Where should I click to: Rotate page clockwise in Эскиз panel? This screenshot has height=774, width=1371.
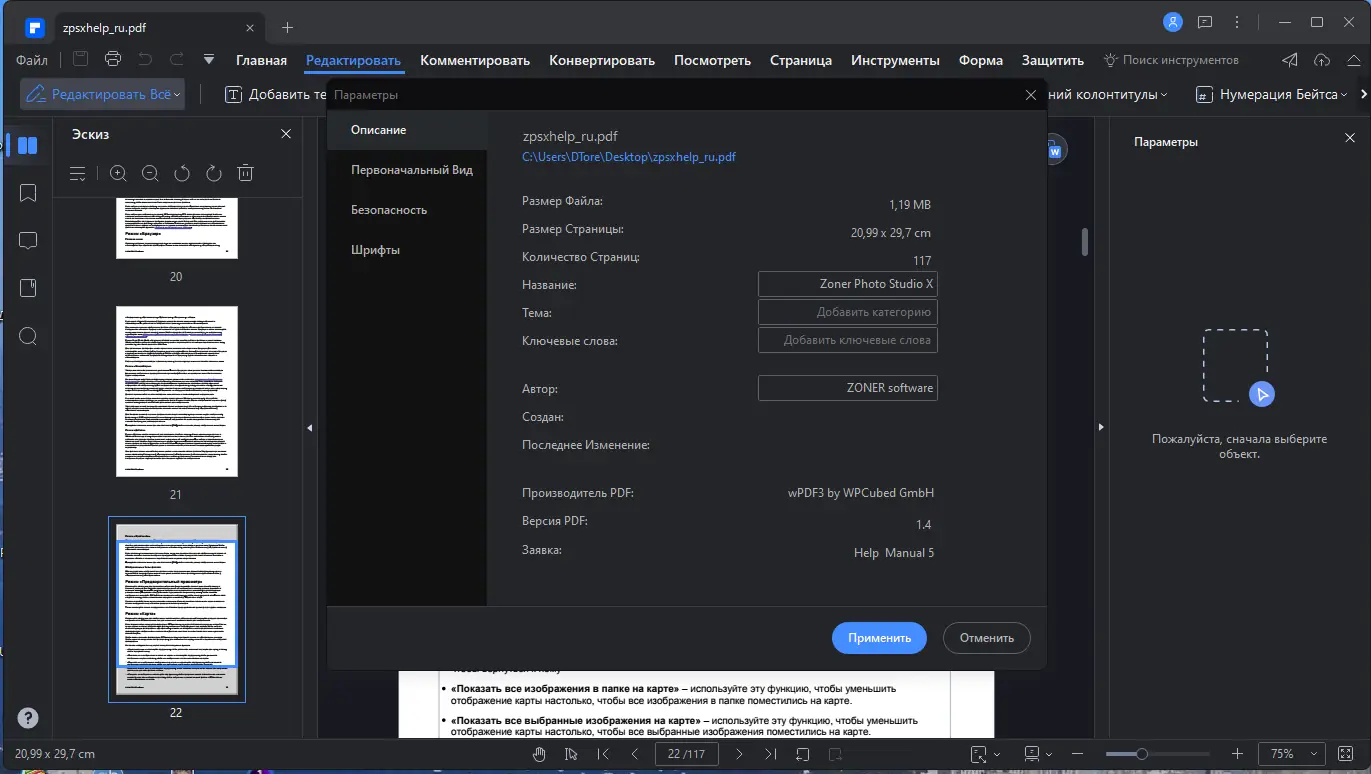pos(213,174)
